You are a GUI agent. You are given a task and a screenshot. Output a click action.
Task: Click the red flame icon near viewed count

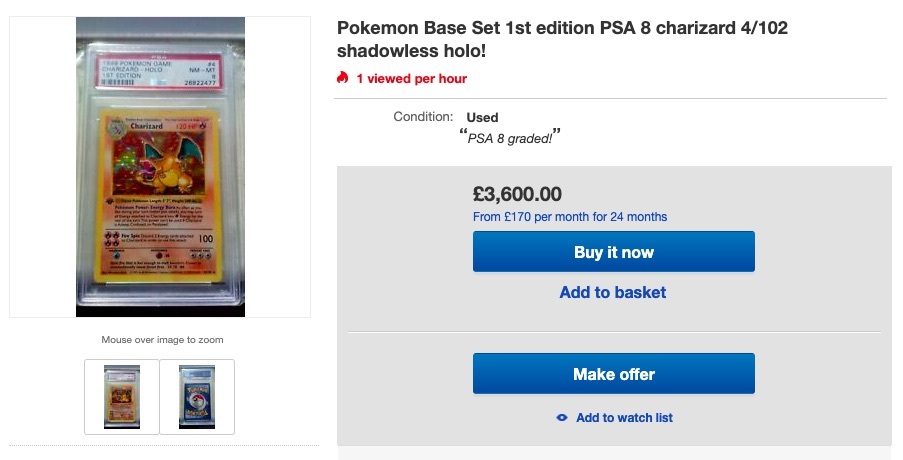click(343, 78)
